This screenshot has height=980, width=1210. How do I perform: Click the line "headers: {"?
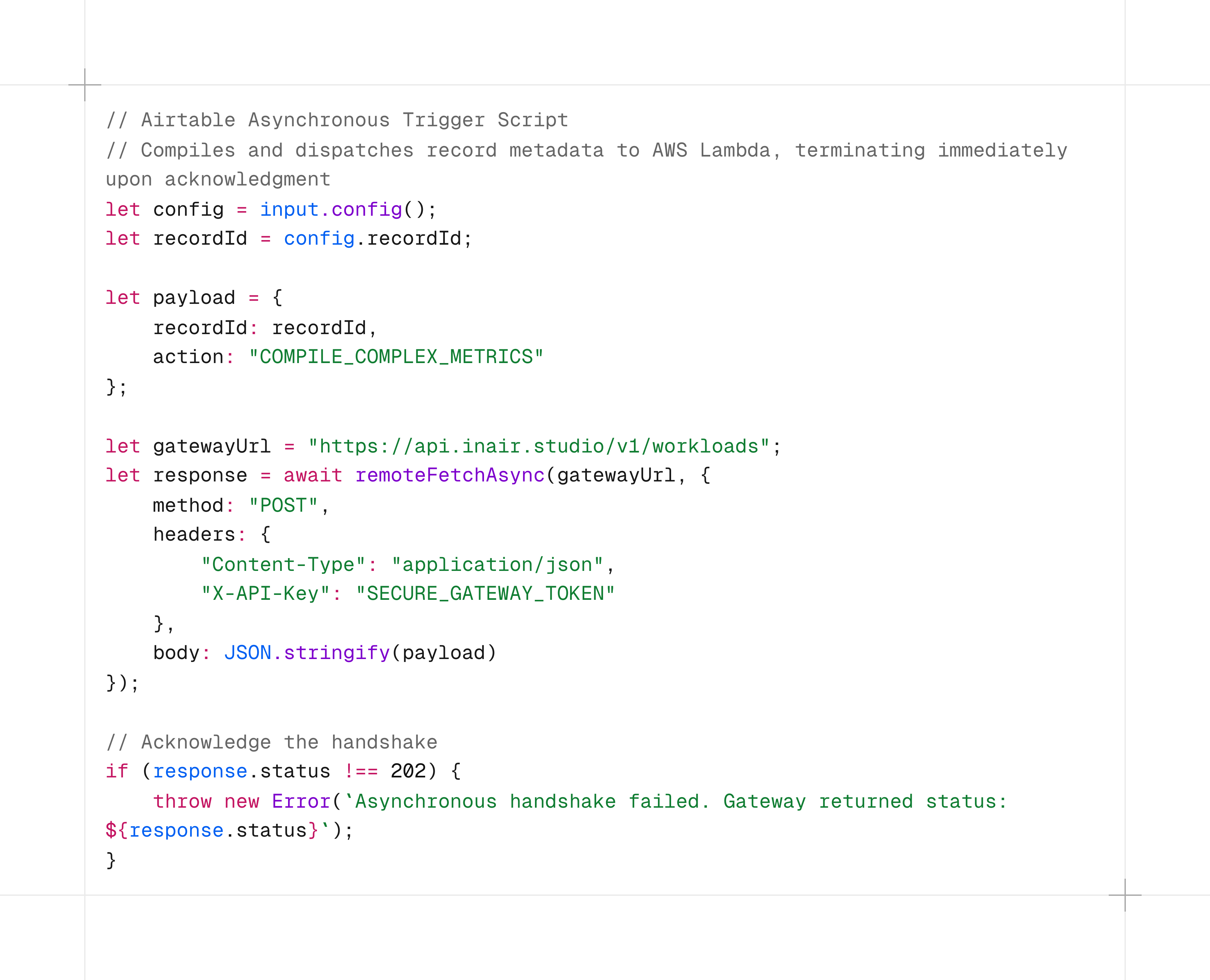(x=212, y=535)
